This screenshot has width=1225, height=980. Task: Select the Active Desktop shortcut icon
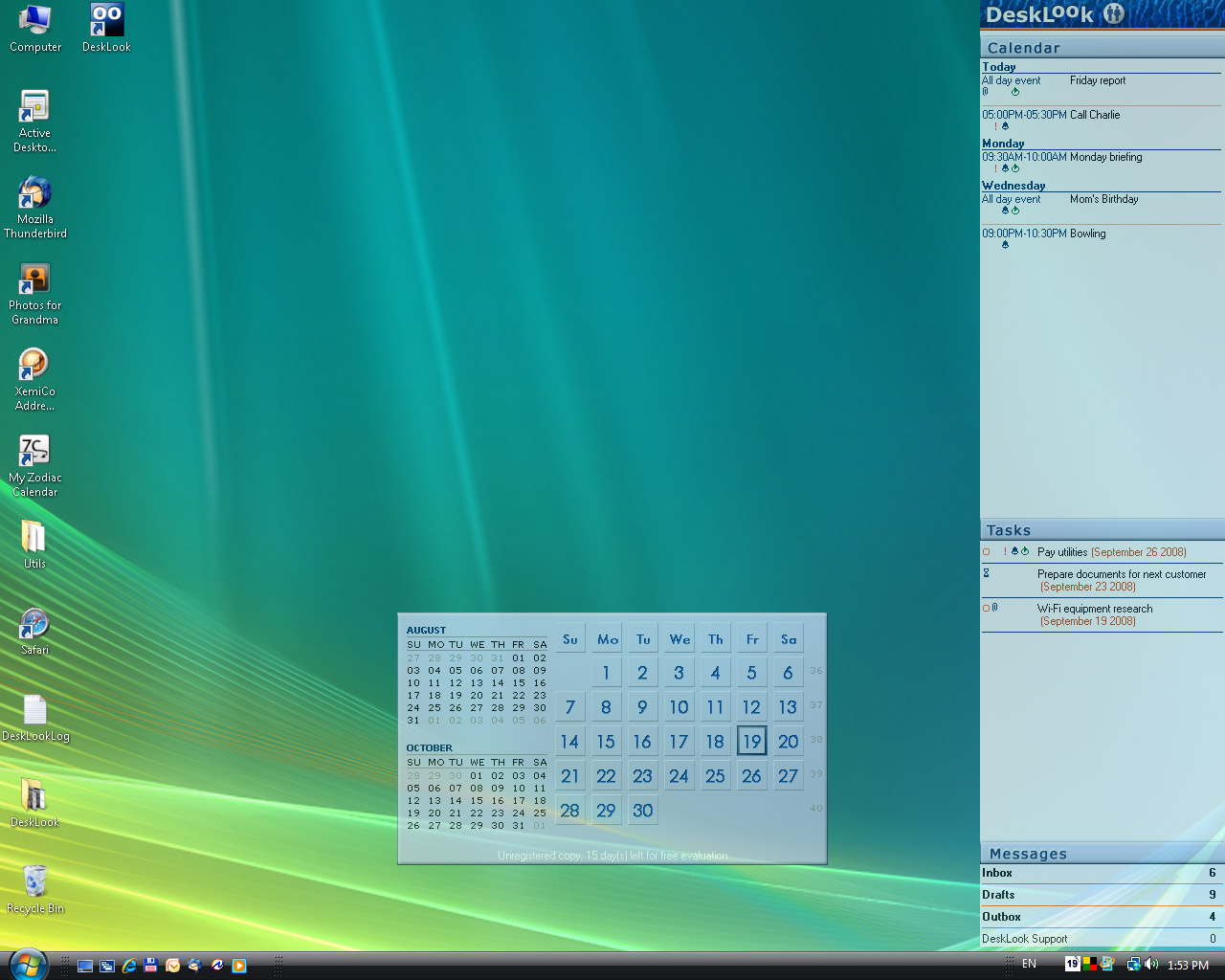coord(34,121)
